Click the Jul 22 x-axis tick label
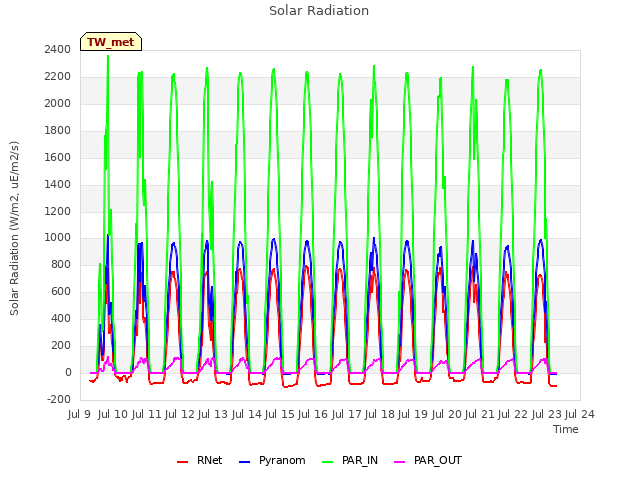 (x=513, y=414)
